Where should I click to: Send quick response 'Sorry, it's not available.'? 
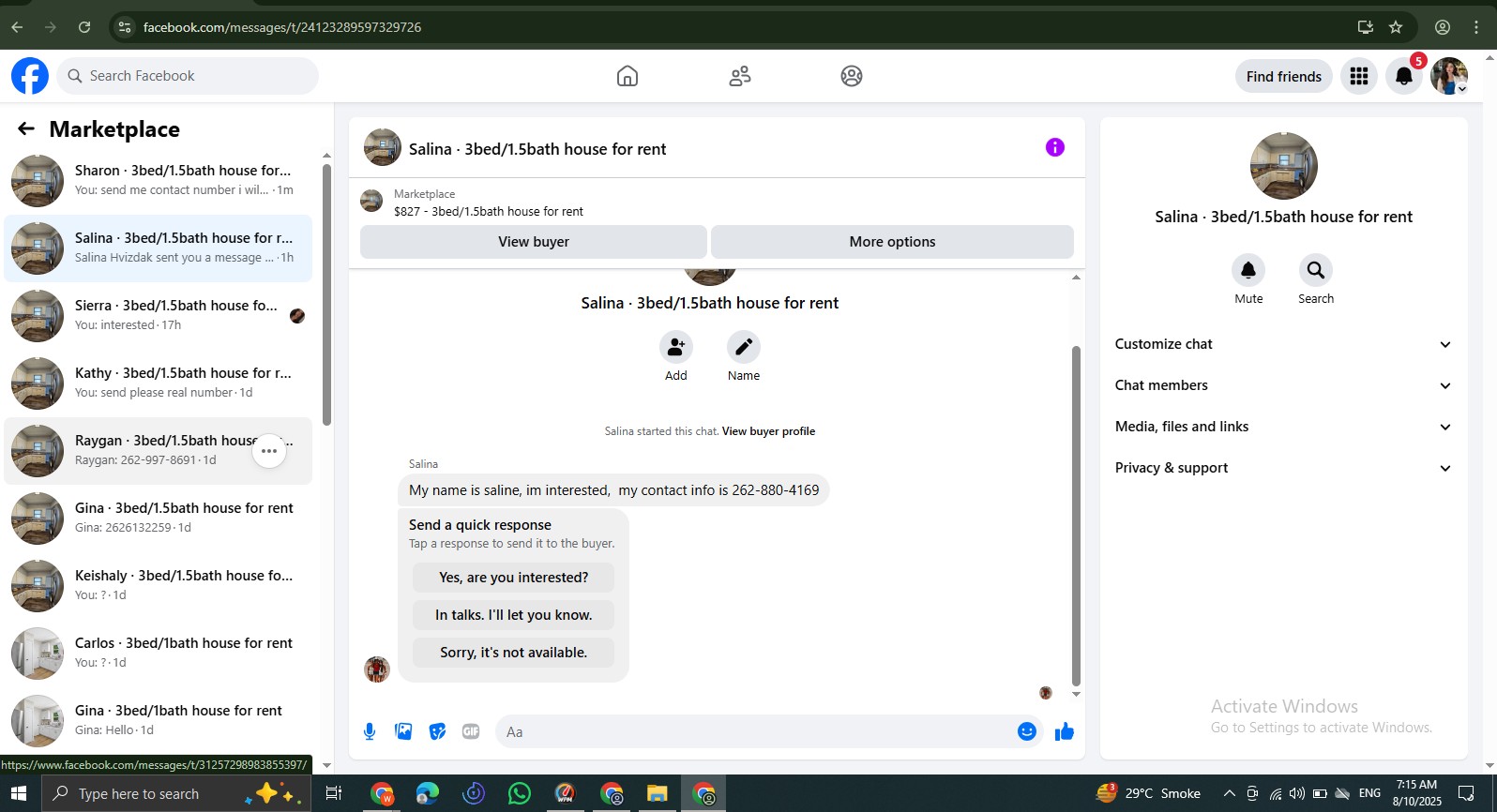[514, 653]
